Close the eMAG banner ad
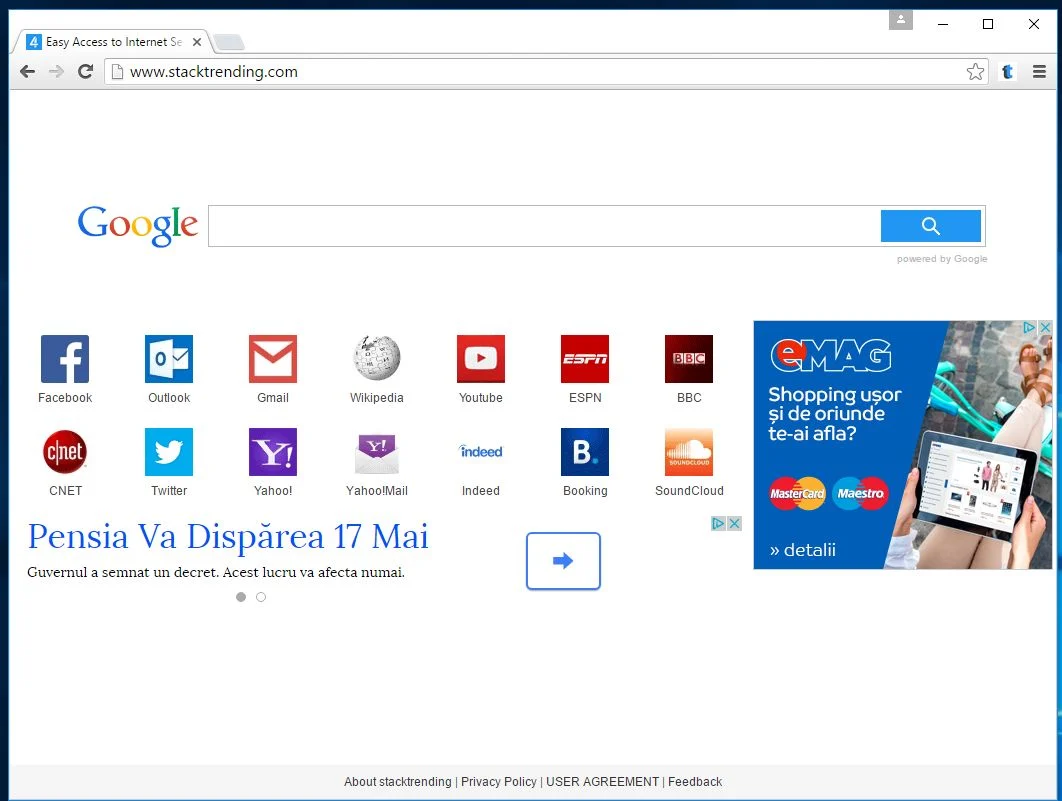The image size is (1062, 801). point(1045,328)
